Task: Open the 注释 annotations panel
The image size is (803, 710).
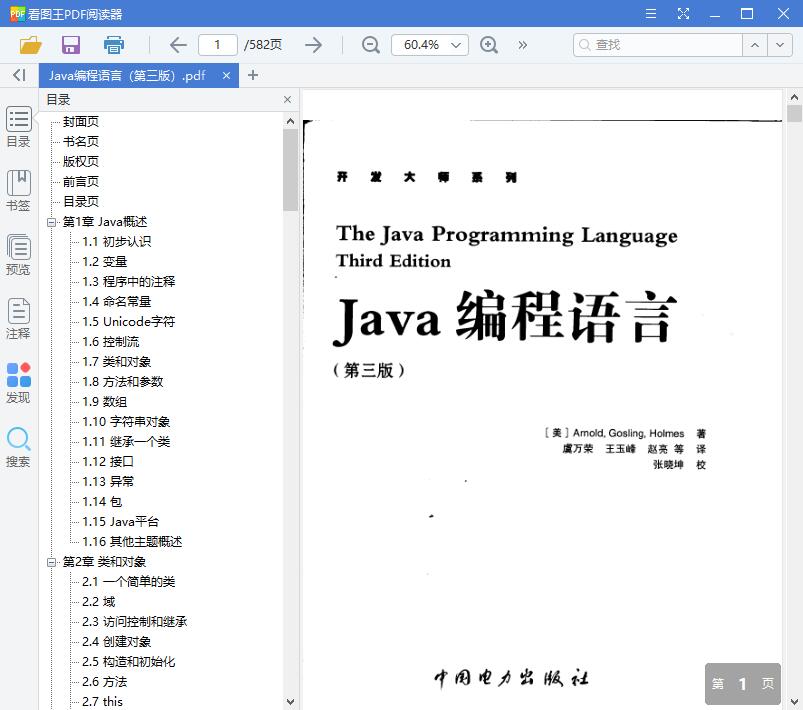Action: coord(18,319)
